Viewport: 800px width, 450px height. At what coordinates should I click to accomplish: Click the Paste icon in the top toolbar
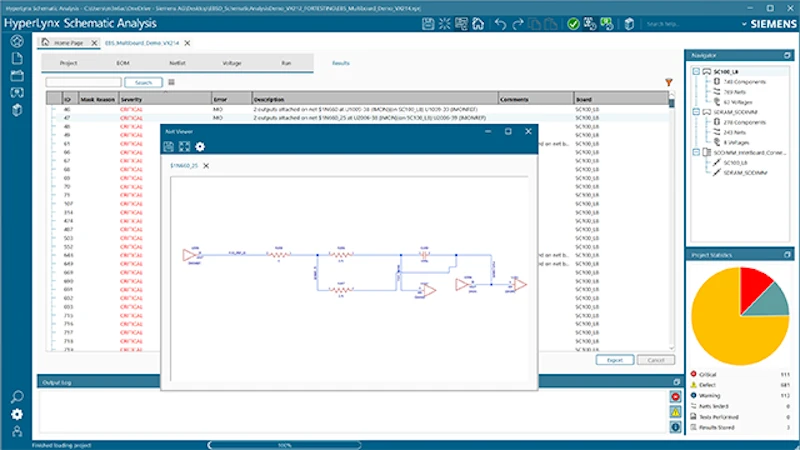click(551, 24)
